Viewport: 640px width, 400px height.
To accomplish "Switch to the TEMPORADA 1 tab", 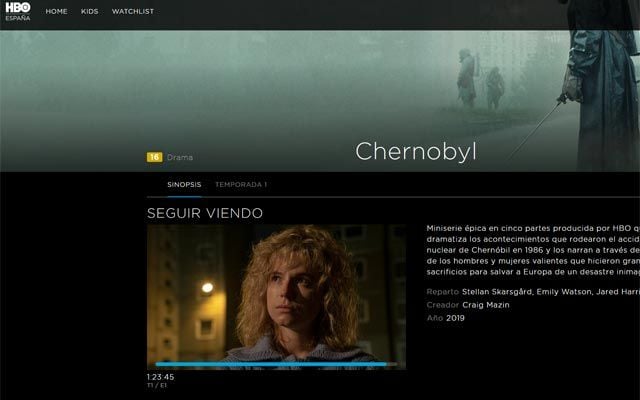I will point(241,184).
